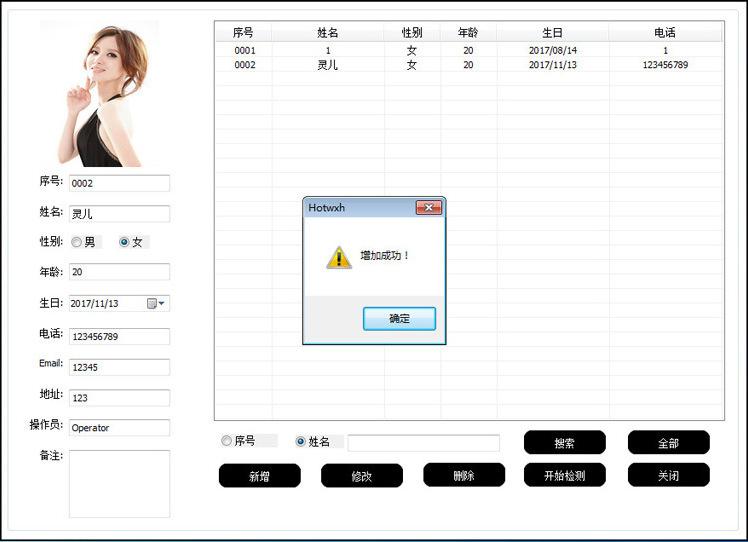Image resolution: width=748 pixels, height=542 pixels.
Task: Select table row 0002
Action: click(x=469, y=64)
